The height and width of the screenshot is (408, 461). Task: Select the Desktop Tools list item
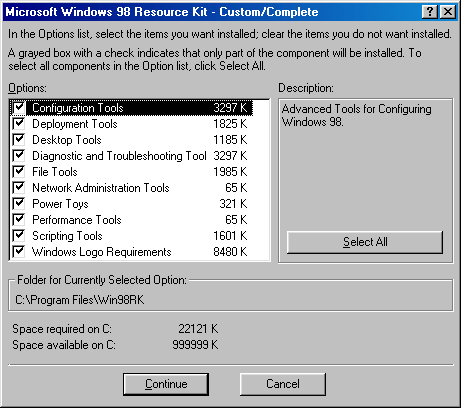point(67,140)
